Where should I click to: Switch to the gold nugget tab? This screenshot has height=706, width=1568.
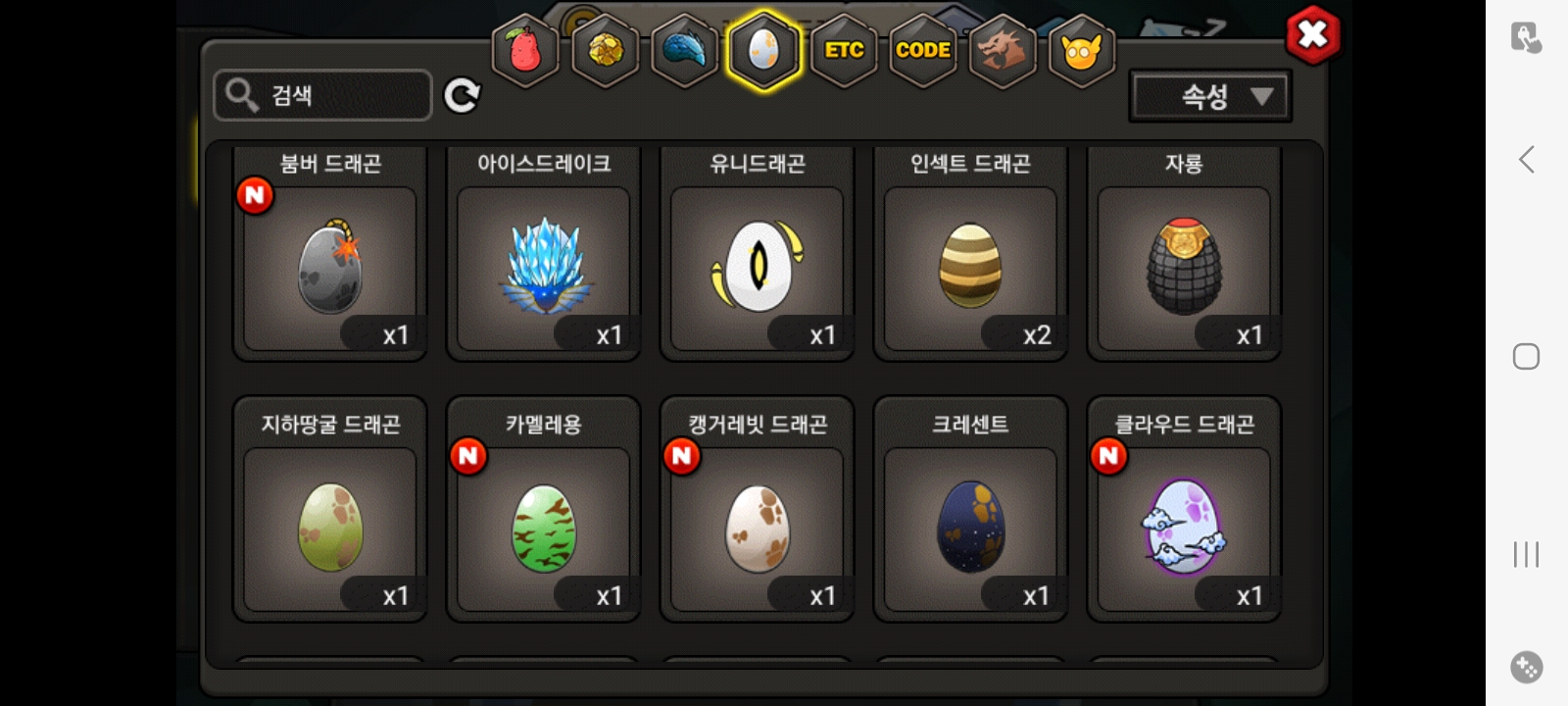click(605, 50)
